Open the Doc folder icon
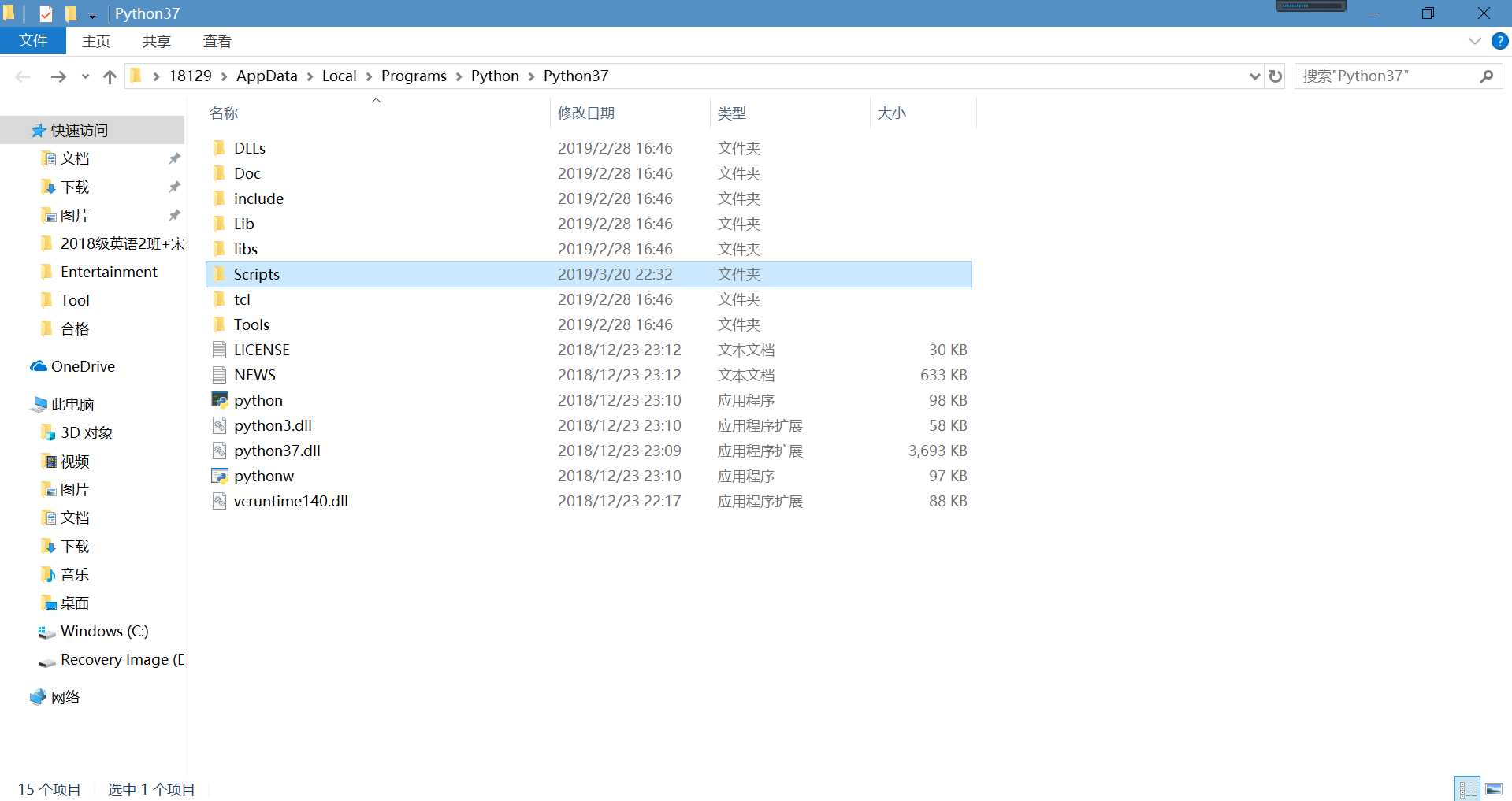Viewport: 1512px width, 801px height. [220, 173]
